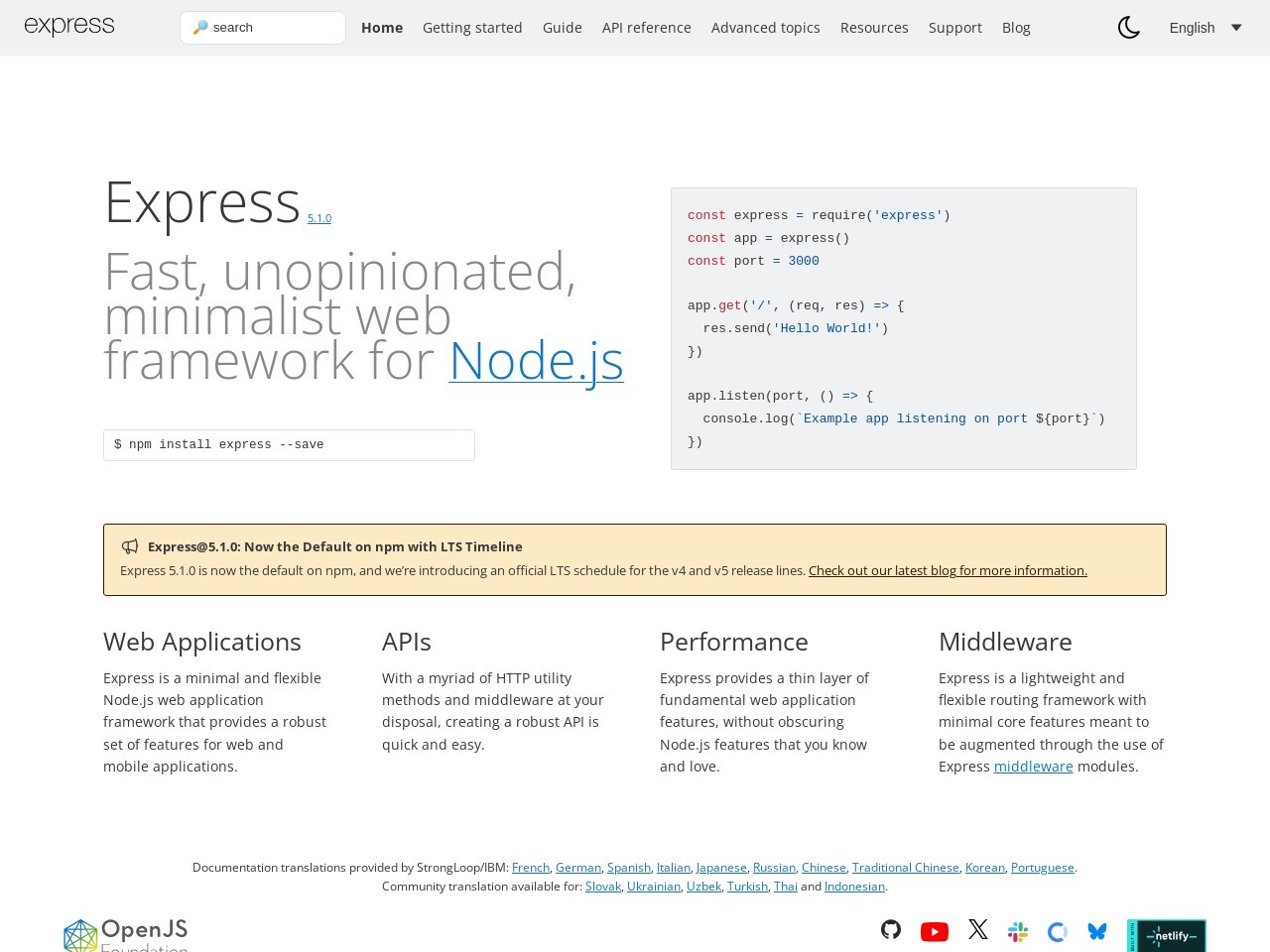Screen dimensions: 1270x952
Task: Open the YouTube channel icon
Action: (935, 931)
